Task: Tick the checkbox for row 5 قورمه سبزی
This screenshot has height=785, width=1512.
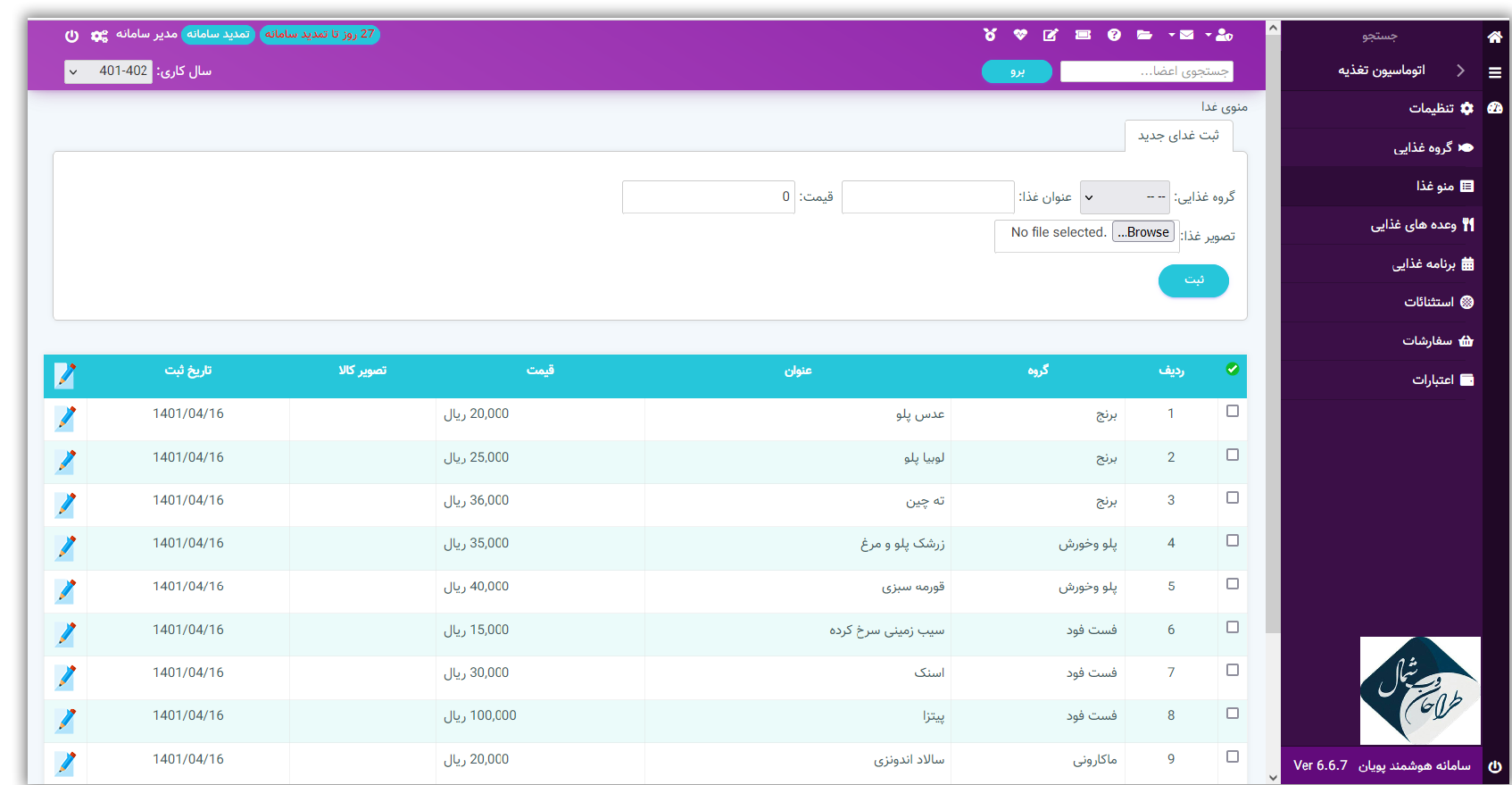Action: (x=1232, y=583)
